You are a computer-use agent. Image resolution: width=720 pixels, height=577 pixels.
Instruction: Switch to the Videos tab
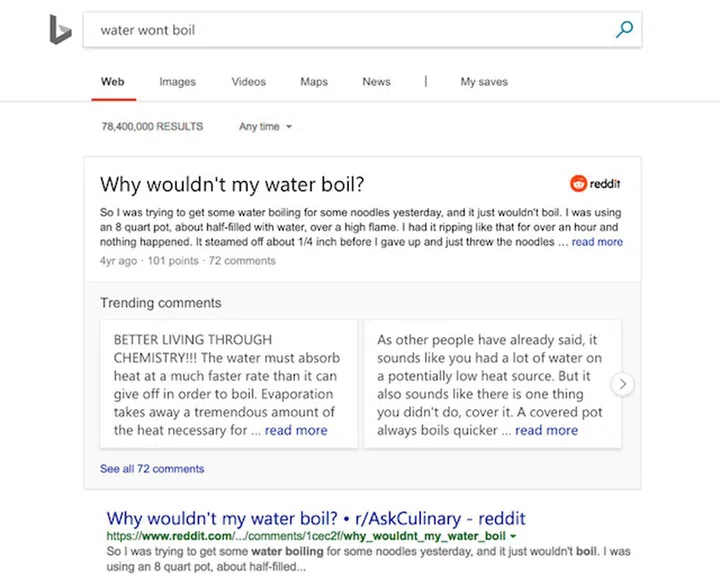(x=249, y=82)
